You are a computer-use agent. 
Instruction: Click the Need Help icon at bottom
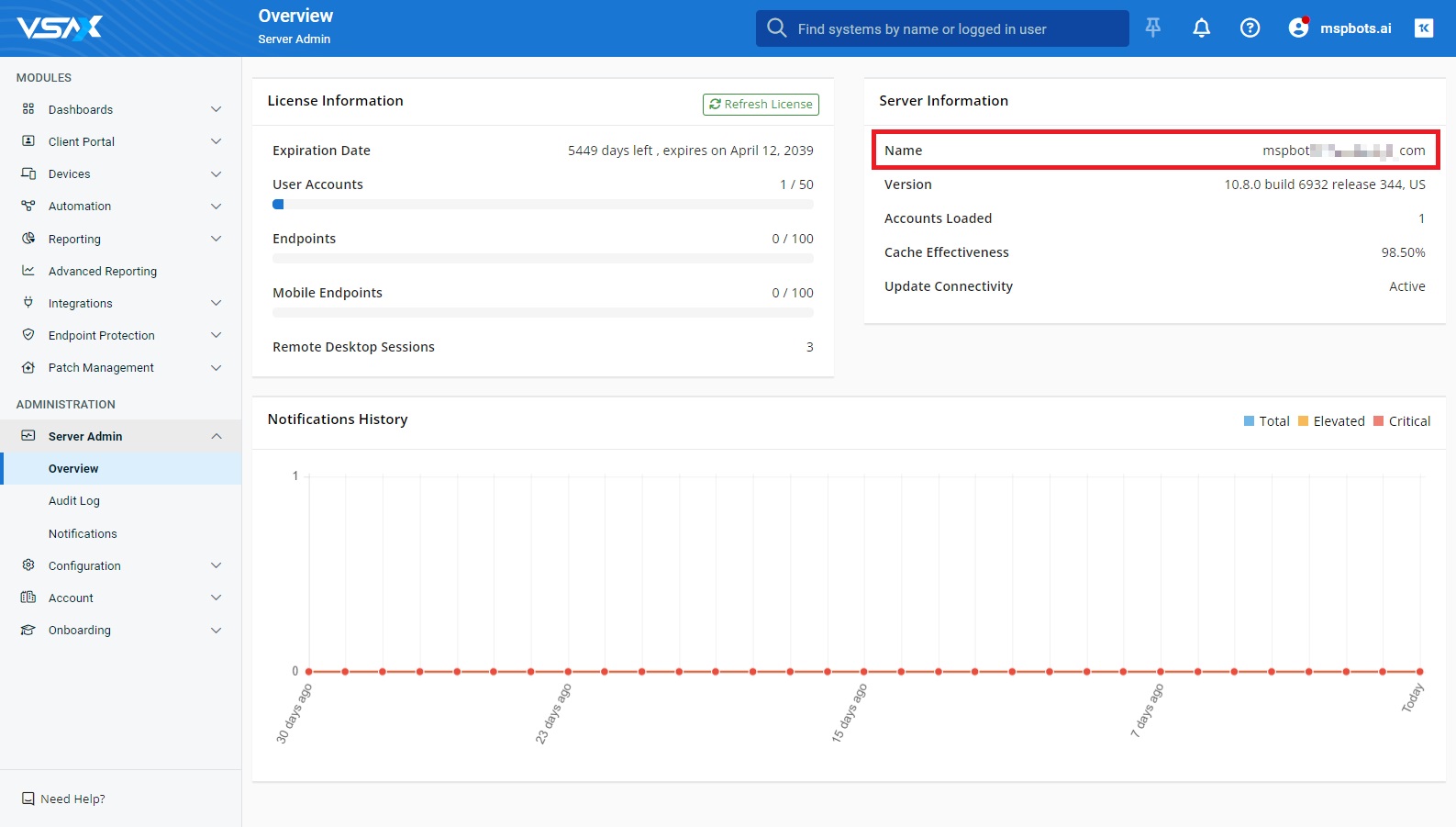click(28, 799)
